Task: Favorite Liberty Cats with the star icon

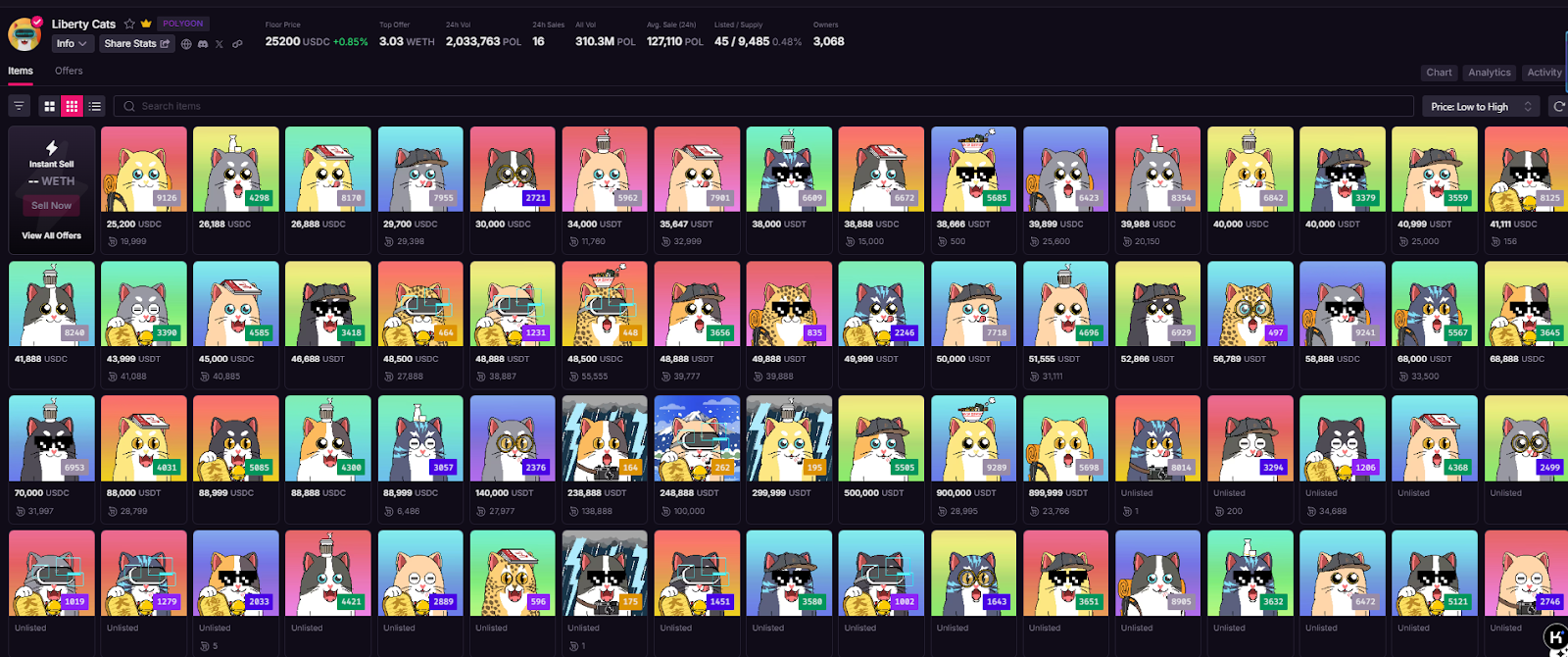Action: pyautogui.click(x=129, y=24)
